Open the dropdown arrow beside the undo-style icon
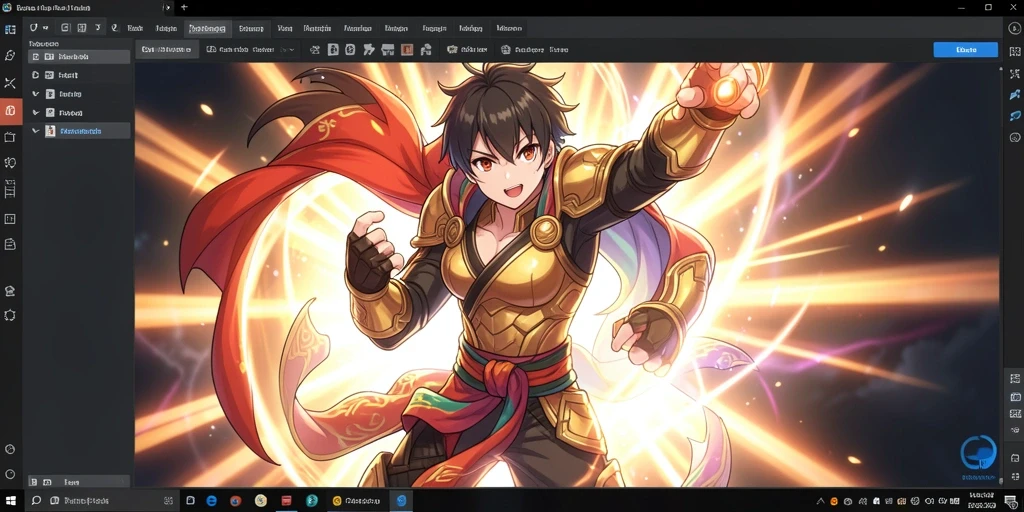1024x512 pixels. (46, 28)
